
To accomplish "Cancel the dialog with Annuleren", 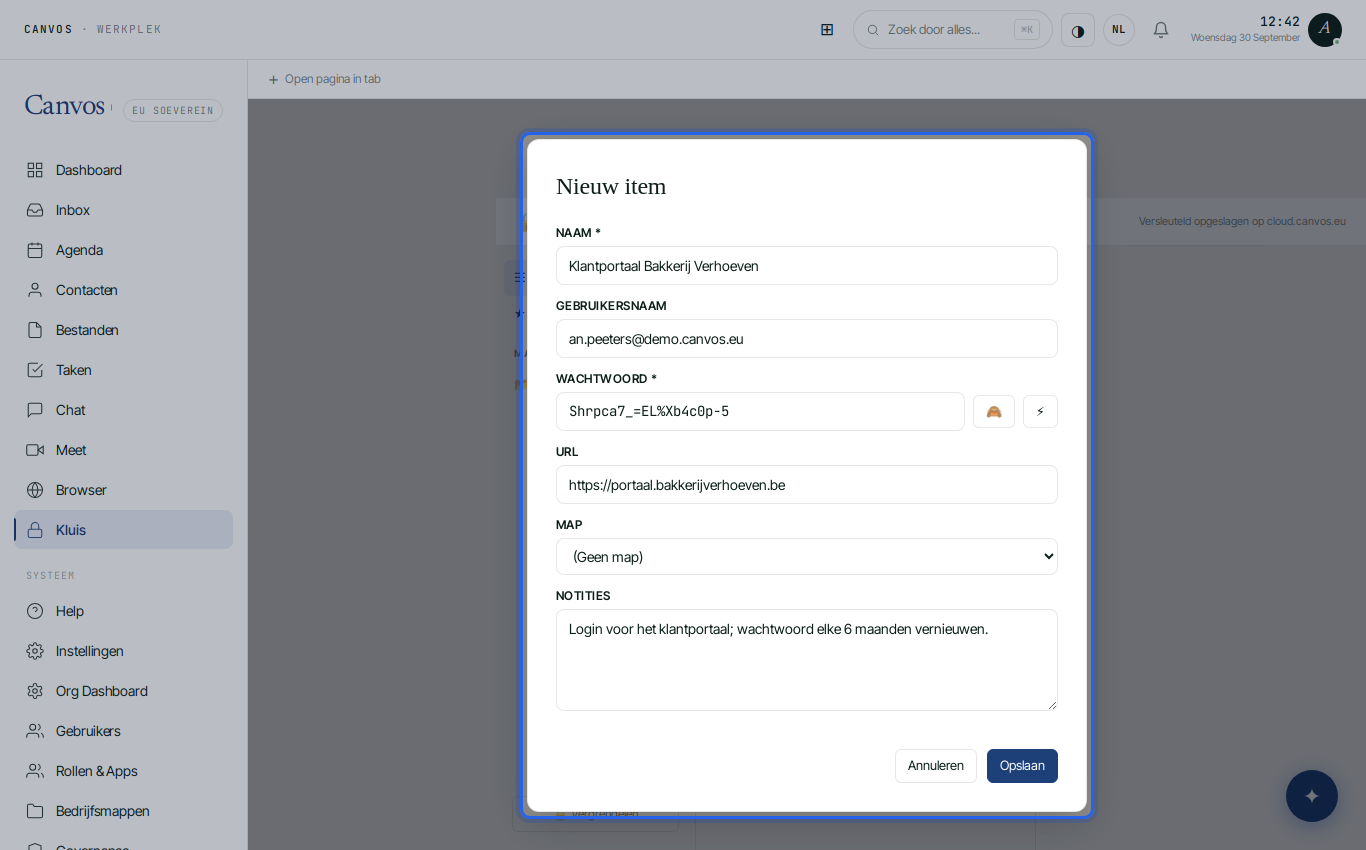I will (x=936, y=766).
